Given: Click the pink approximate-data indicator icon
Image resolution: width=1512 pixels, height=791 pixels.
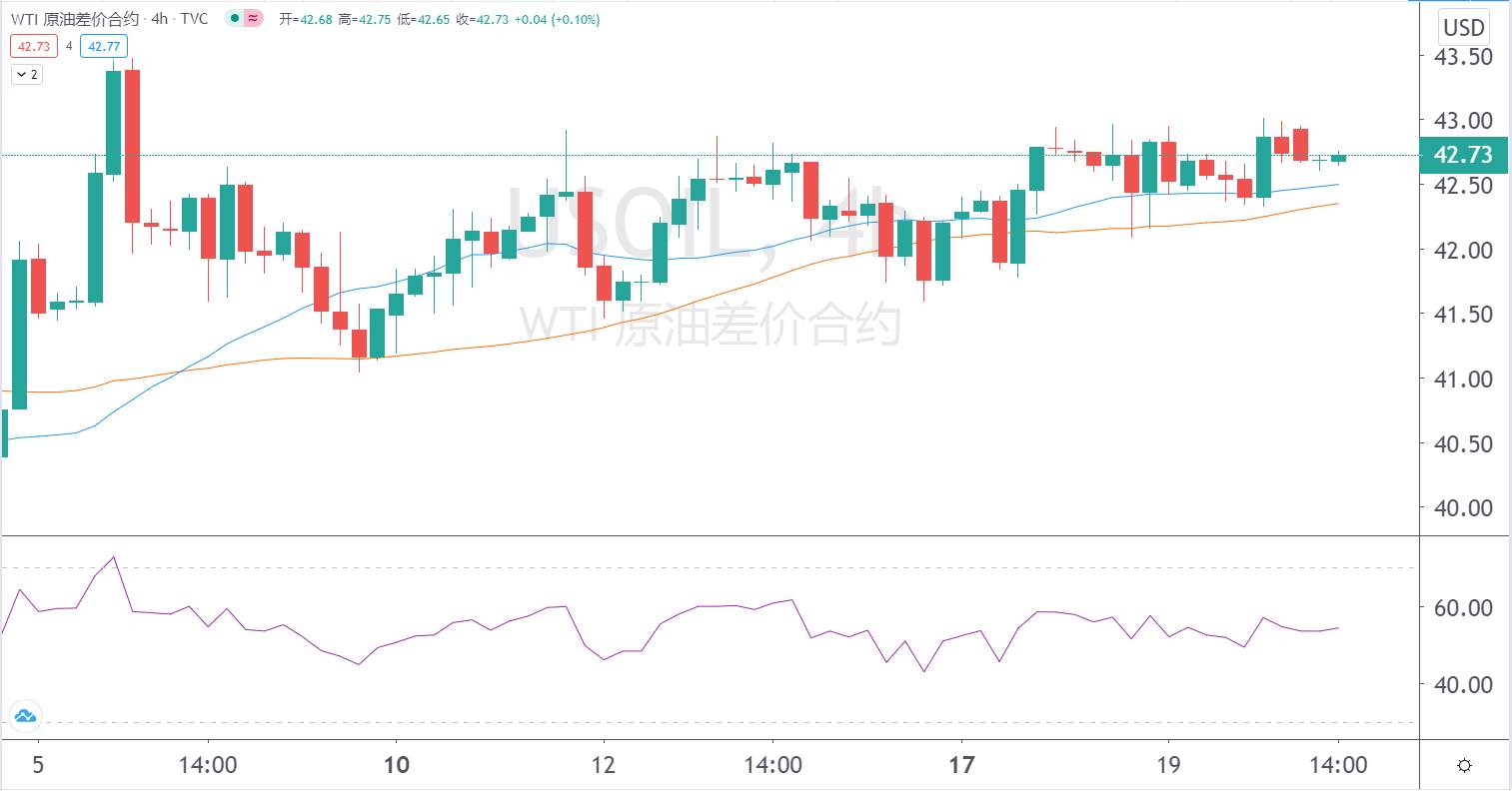Looking at the screenshot, I should tap(254, 18).
